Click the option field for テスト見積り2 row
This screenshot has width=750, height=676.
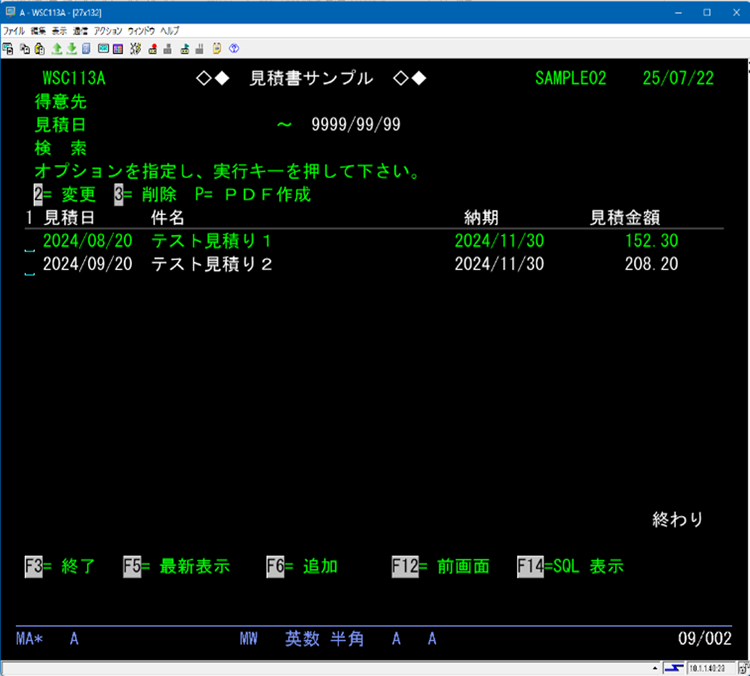click(29, 265)
